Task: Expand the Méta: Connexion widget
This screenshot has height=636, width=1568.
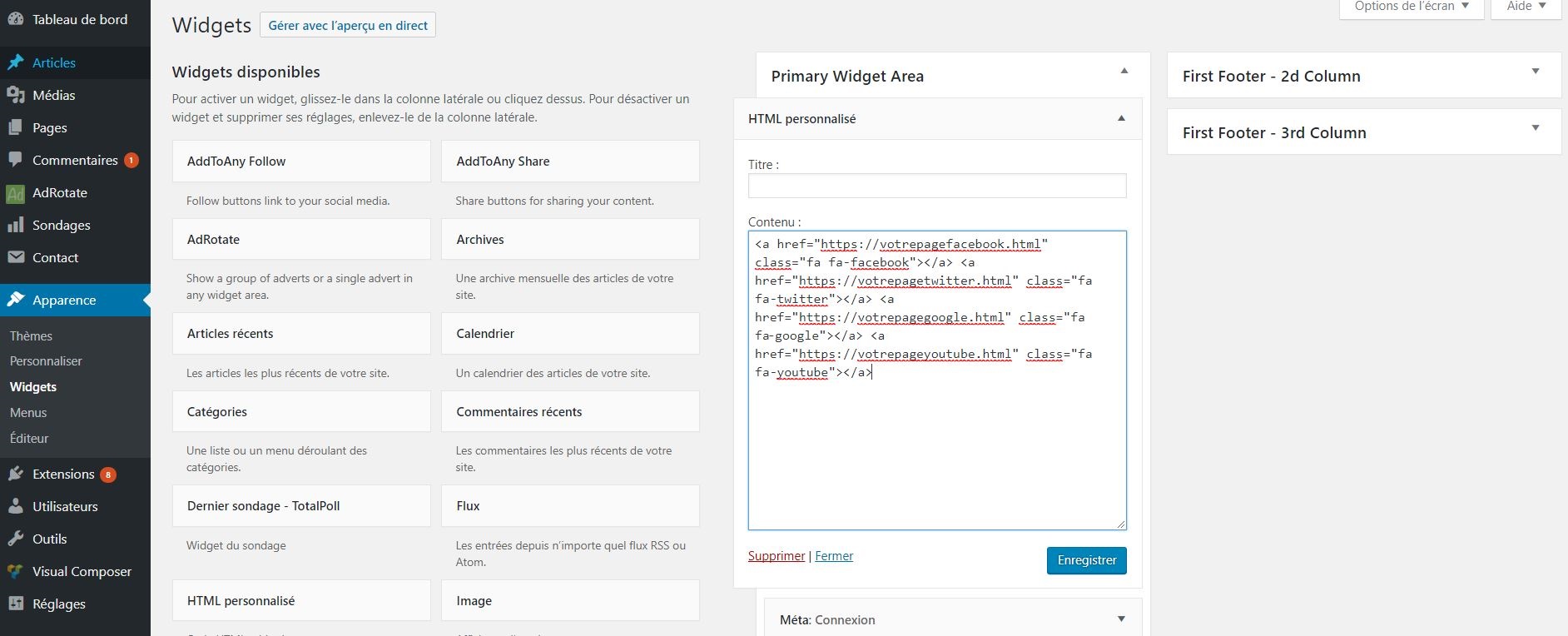Action: click(x=1121, y=619)
